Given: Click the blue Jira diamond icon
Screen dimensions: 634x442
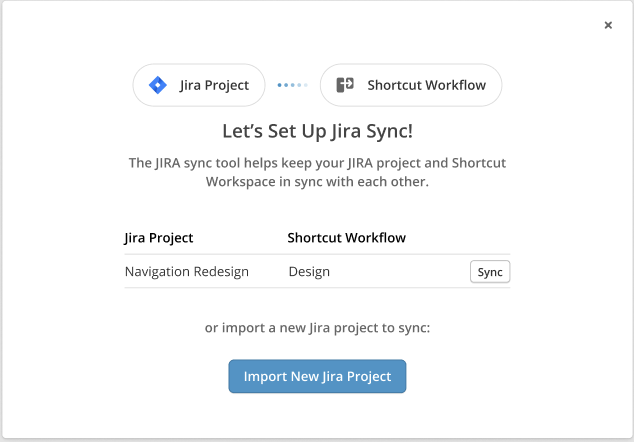Looking at the screenshot, I should (157, 85).
